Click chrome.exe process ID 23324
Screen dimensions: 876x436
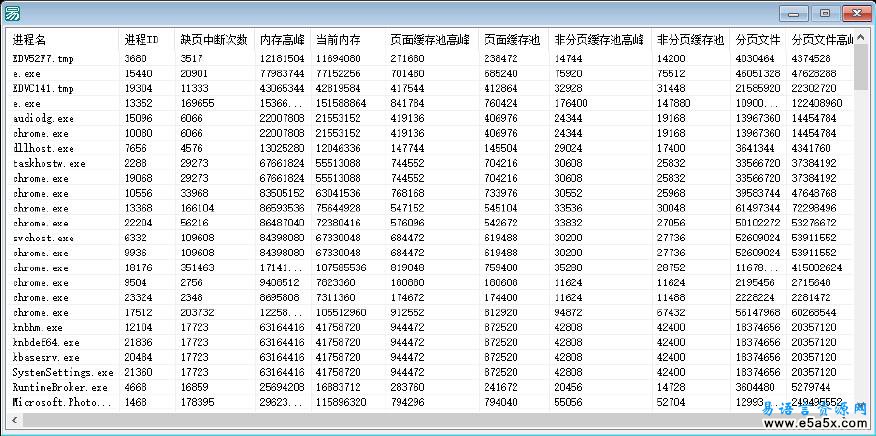click(x=139, y=298)
